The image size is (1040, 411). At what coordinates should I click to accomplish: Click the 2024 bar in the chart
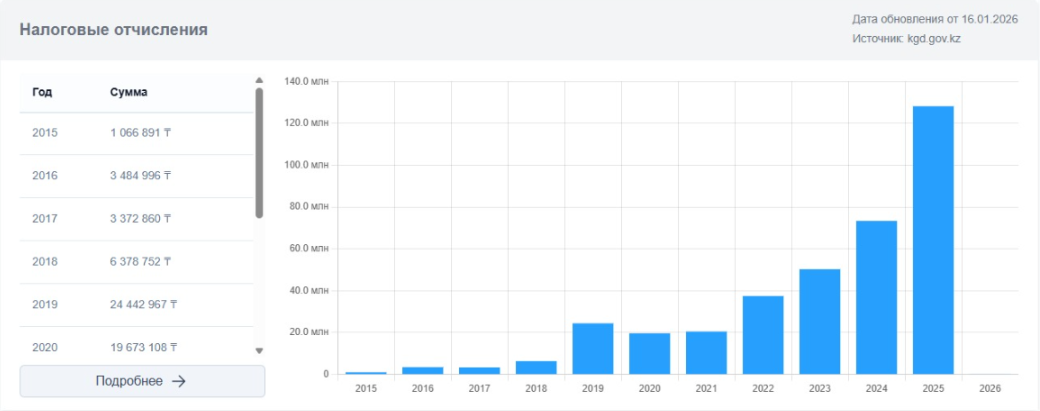876,298
